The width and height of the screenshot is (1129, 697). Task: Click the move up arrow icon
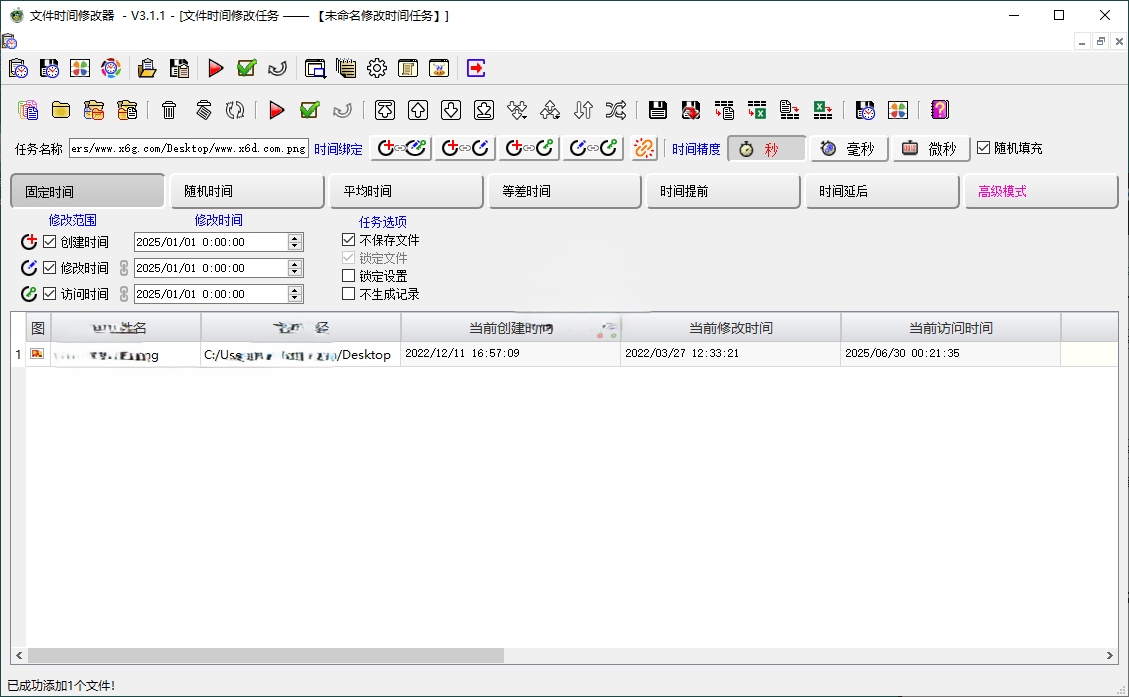[418, 110]
